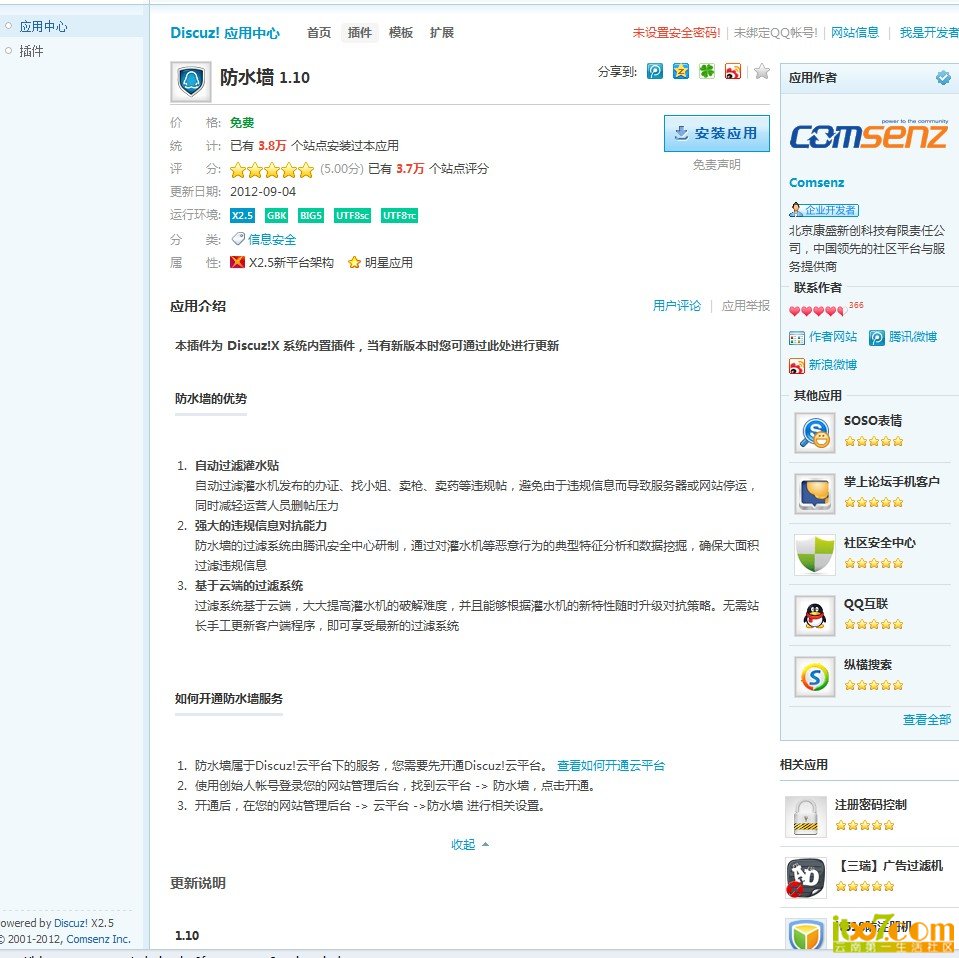Switch to the 插件 tab
This screenshot has height=958, width=959.
pyautogui.click(x=360, y=32)
